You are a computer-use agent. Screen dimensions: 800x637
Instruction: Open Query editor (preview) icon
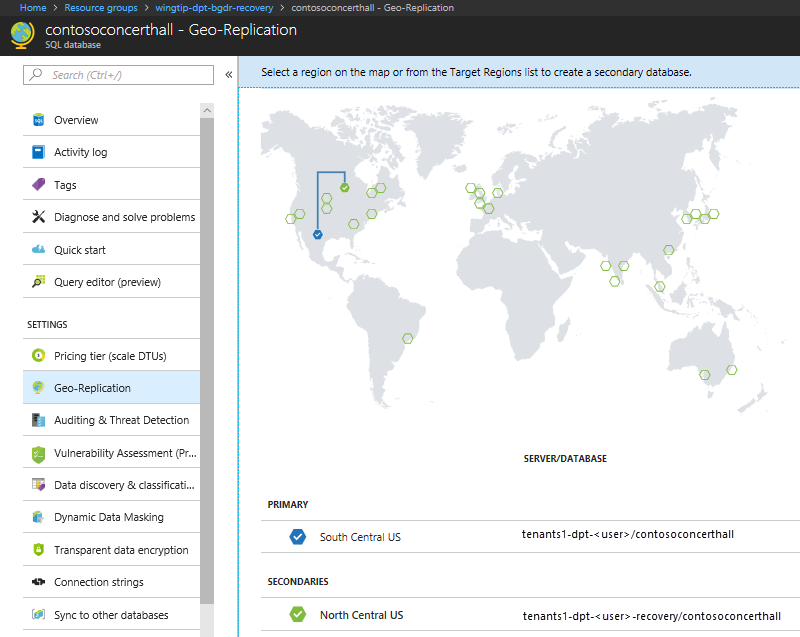(x=38, y=282)
